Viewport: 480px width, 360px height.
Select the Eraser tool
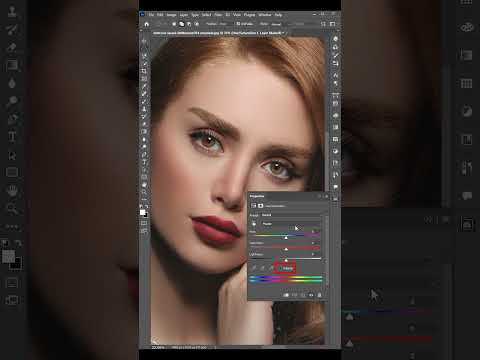(x=144, y=124)
